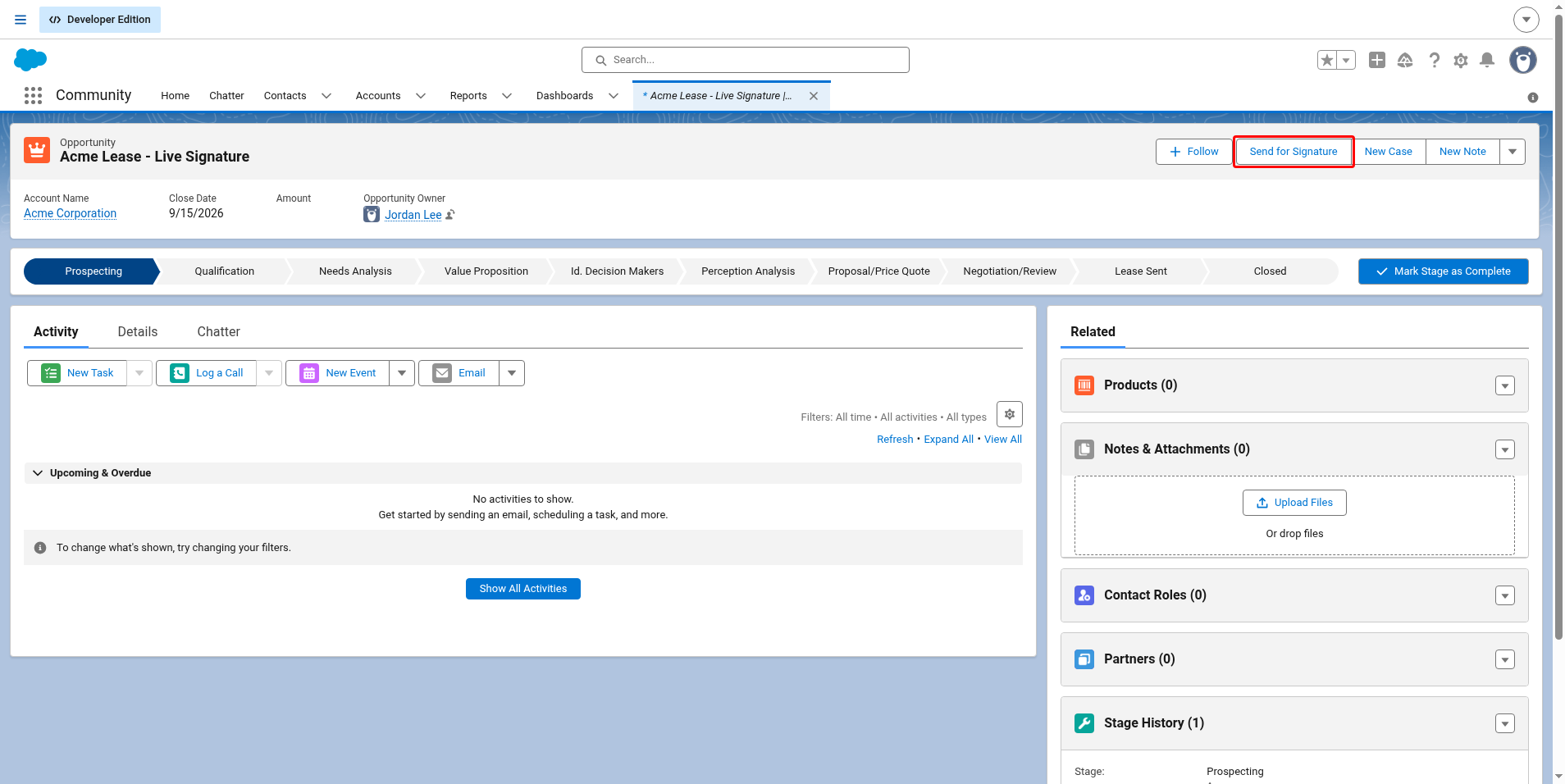
Task: Click the Salesforce cloud logo
Action: pyautogui.click(x=30, y=60)
